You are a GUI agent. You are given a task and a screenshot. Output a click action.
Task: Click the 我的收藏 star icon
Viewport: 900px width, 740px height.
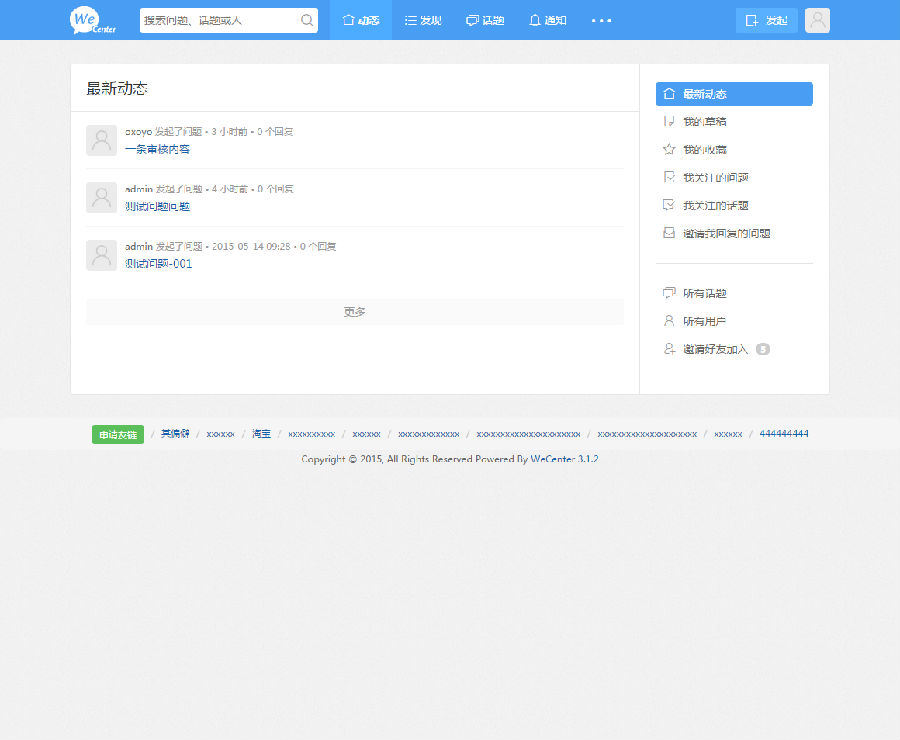click(x=669, y=149)
